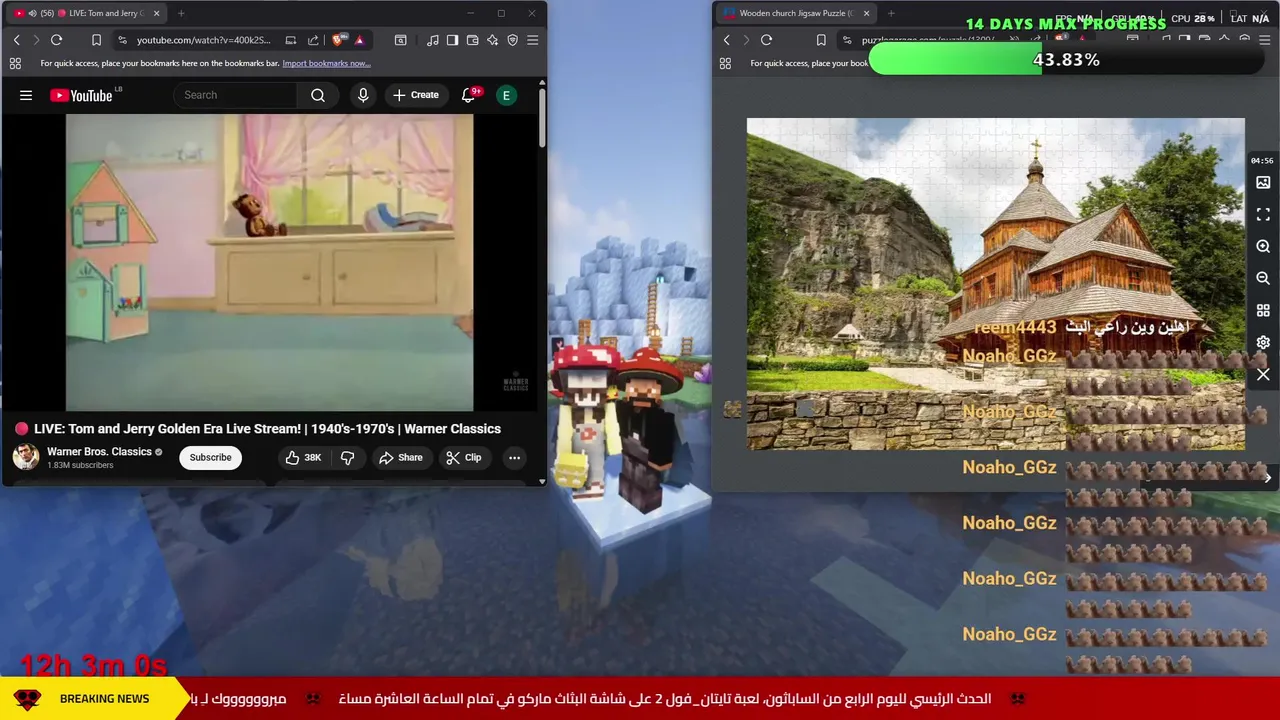
Task: Close the Wooden church Jigsaw Puzzle tab
Action: pos(866,13)
